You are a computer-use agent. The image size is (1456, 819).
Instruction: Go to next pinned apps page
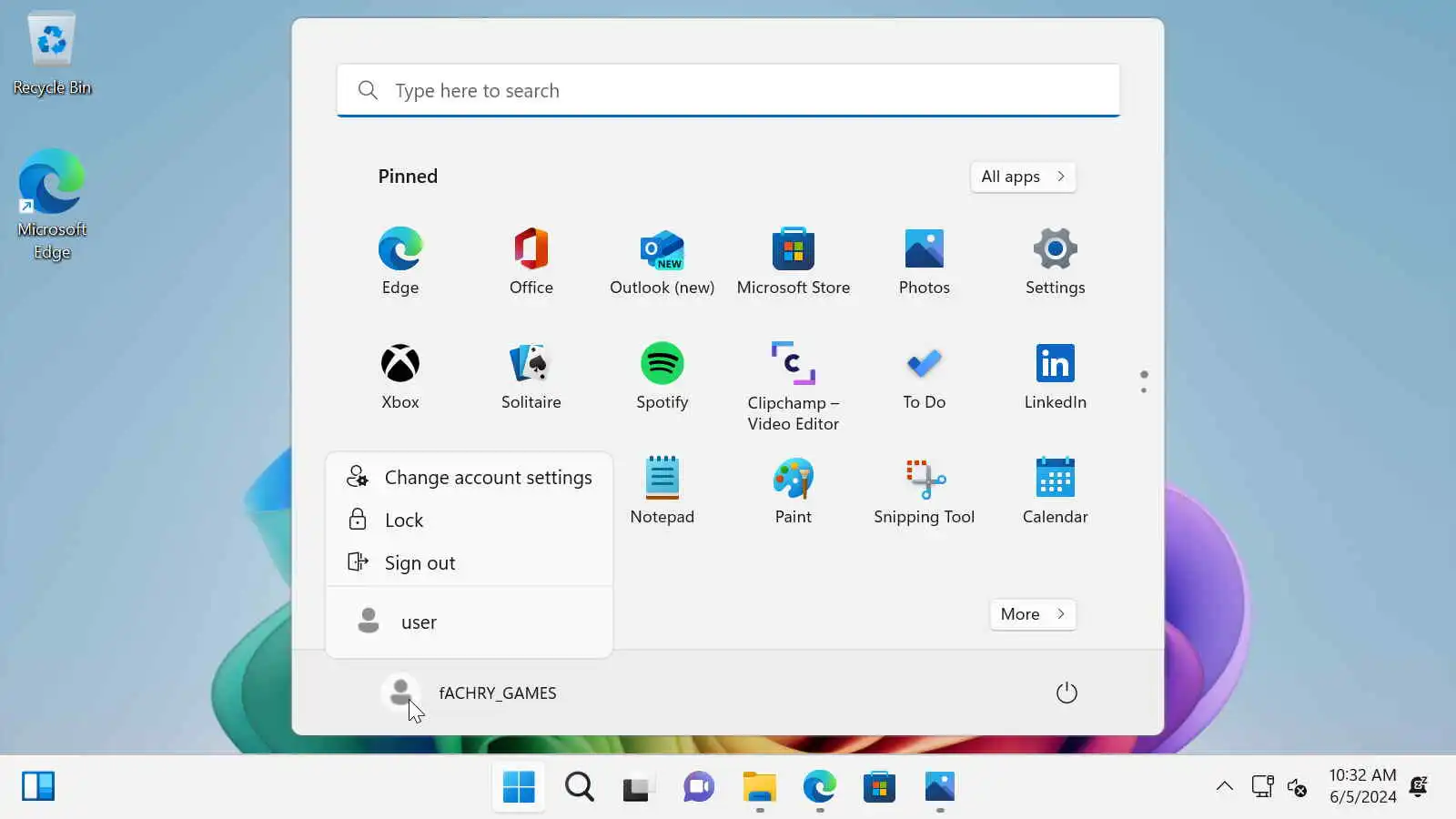[1144, 390]
